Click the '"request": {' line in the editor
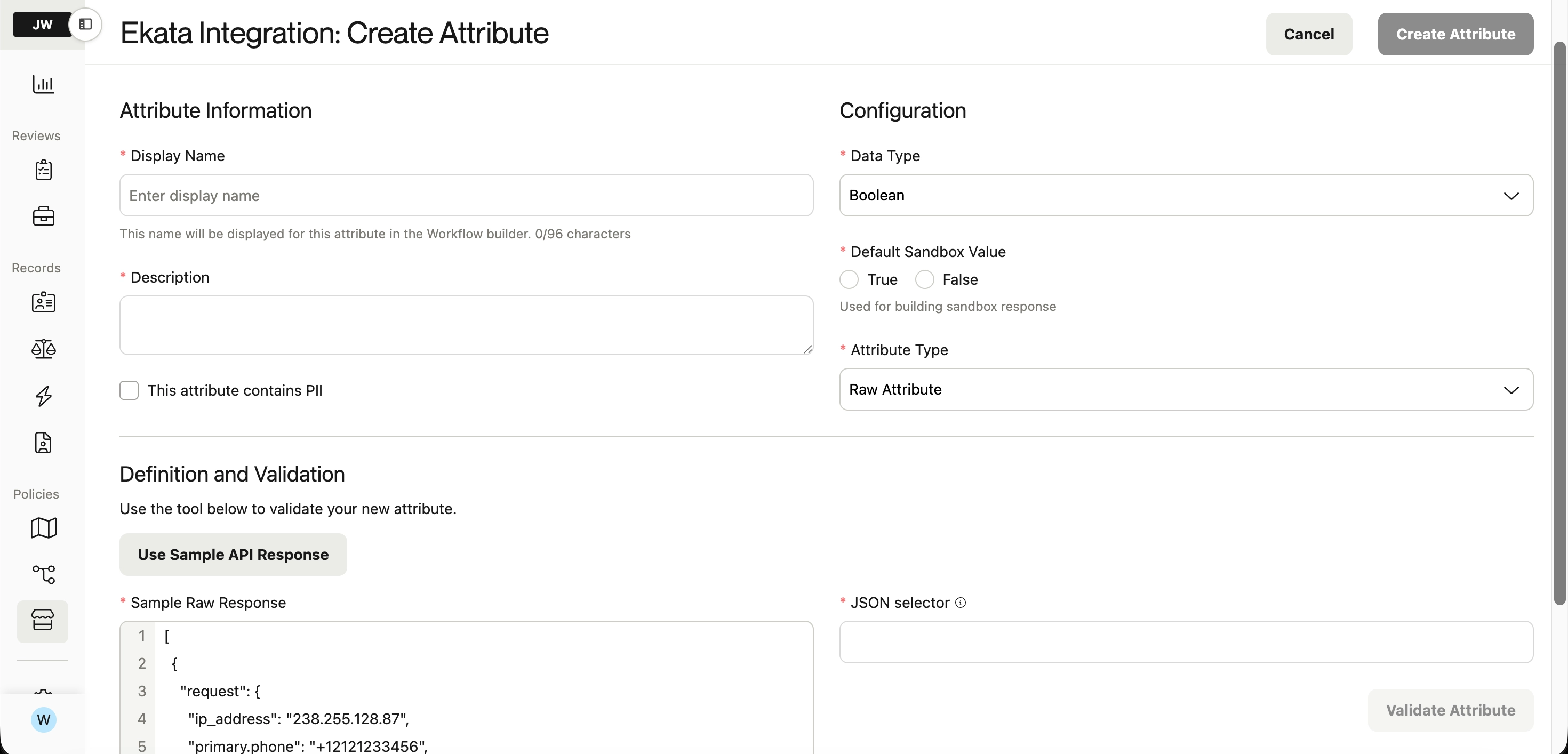Image resolution: width=1568 pixels, height=754 pixels. click(220, 691)
